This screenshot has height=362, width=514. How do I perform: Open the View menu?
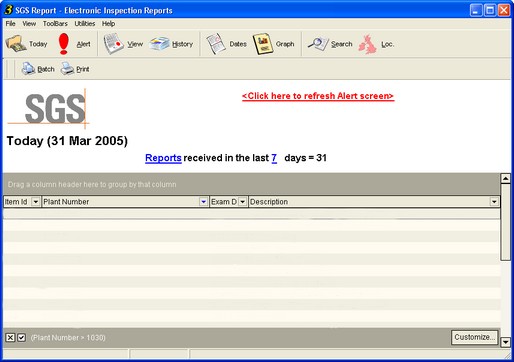tap(29, 24)
